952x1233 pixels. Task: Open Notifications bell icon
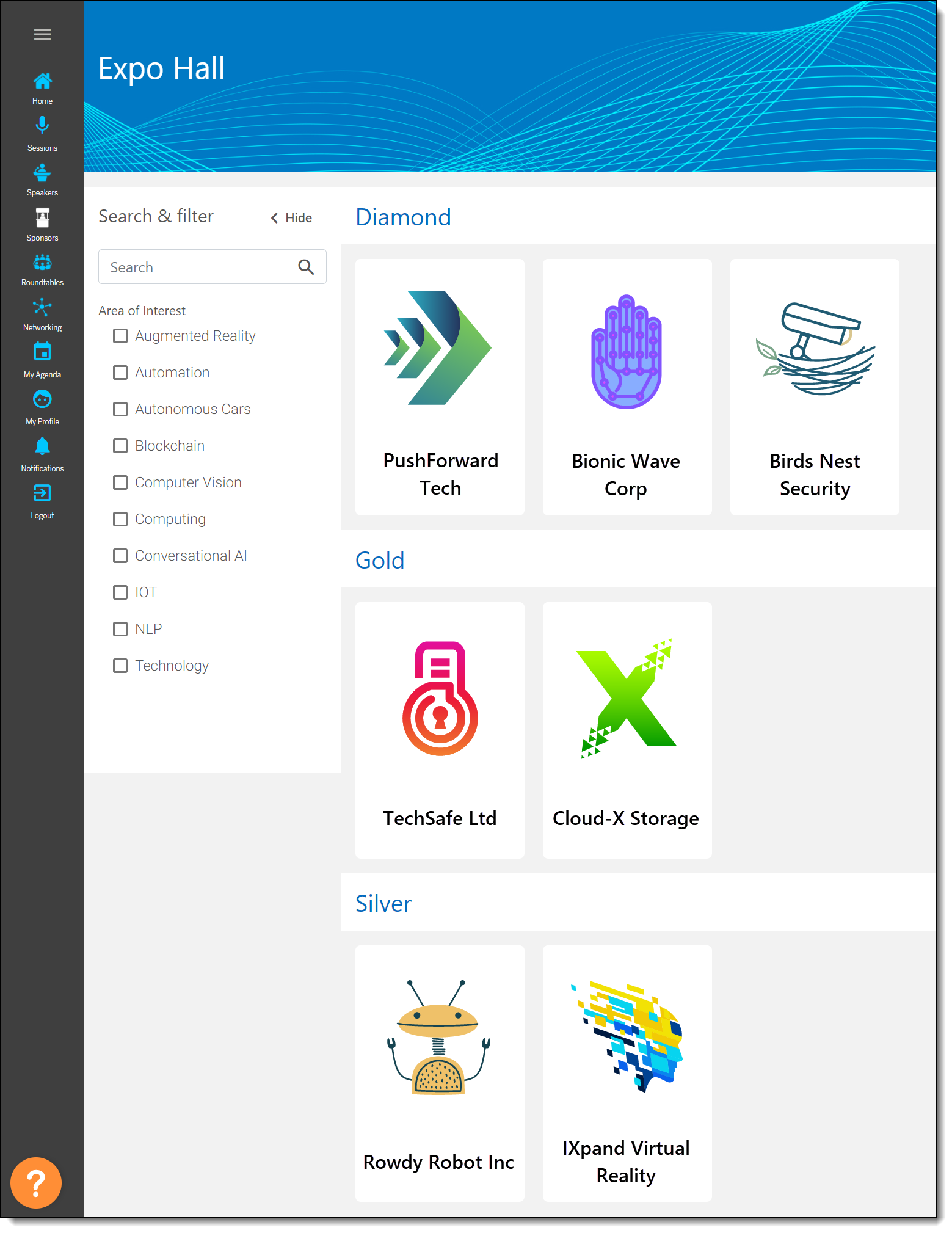(x=42, y=446)
